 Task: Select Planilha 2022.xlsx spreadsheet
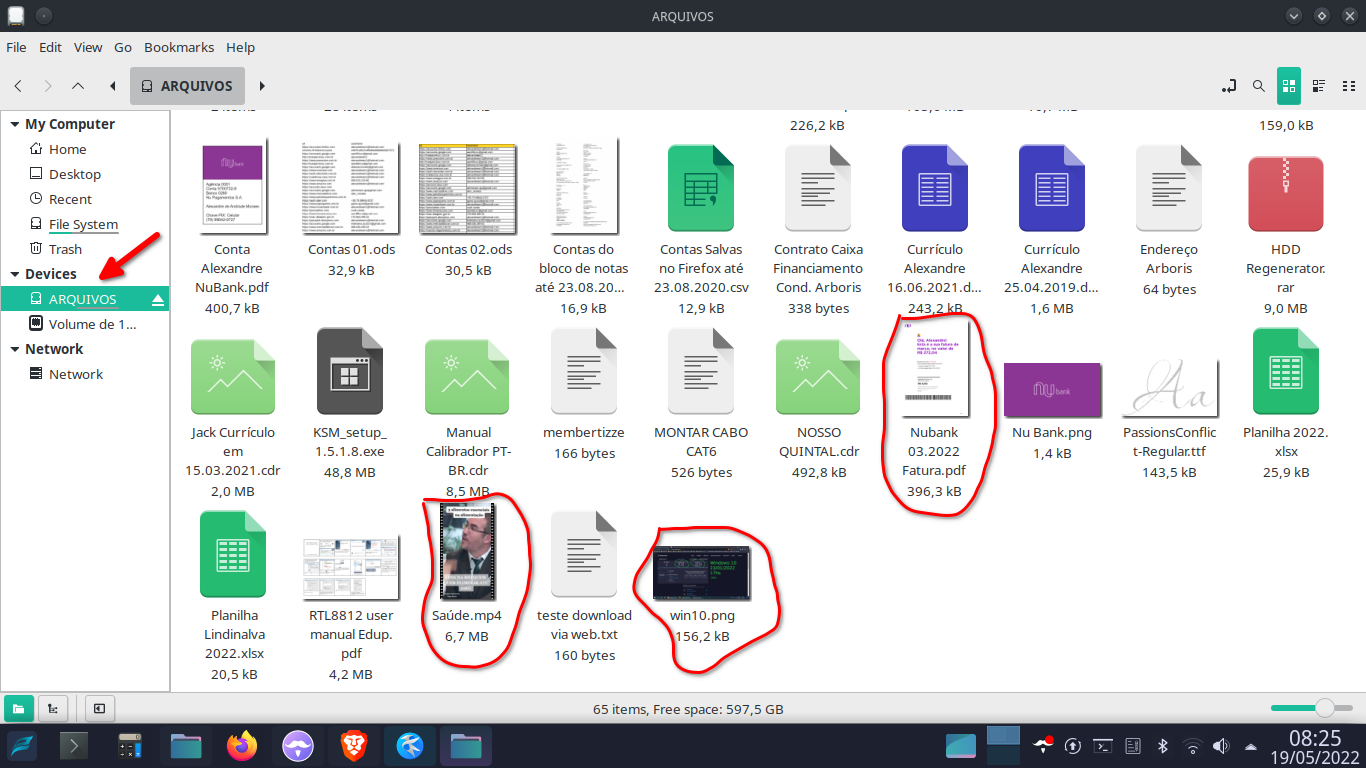tap(1285, 404)
